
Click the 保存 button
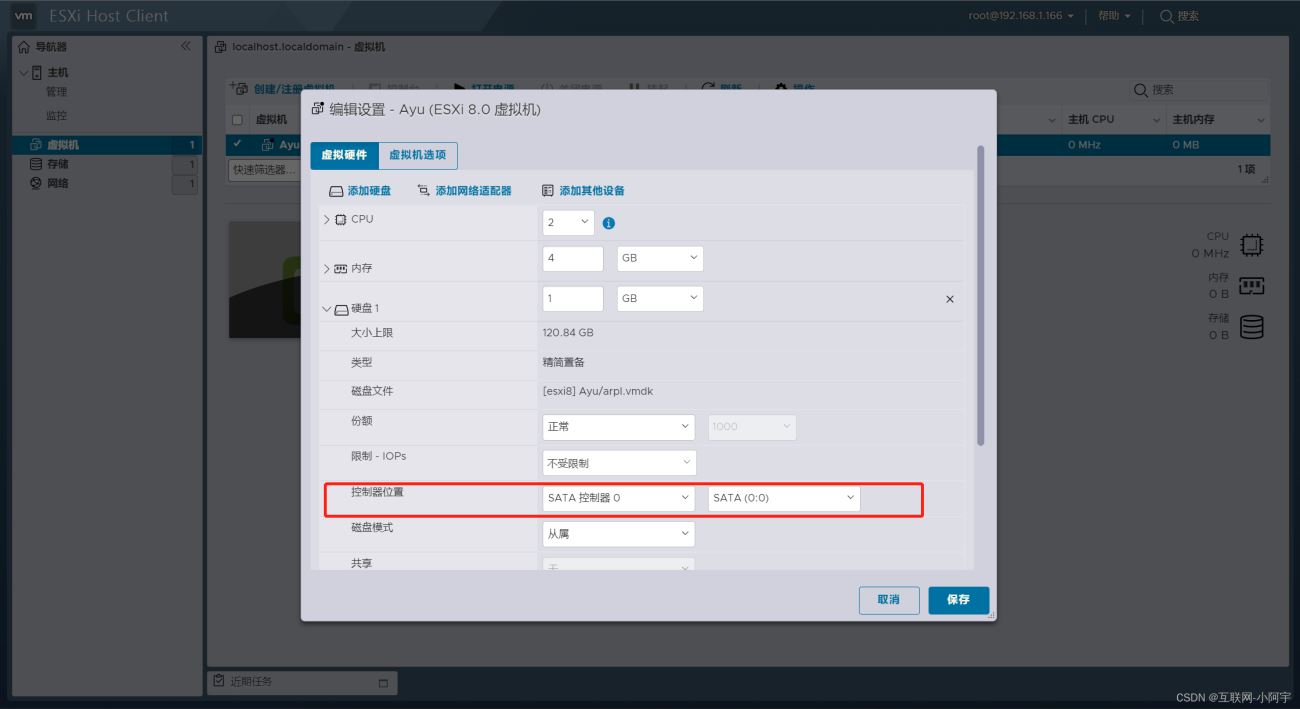tap(958, 600)
